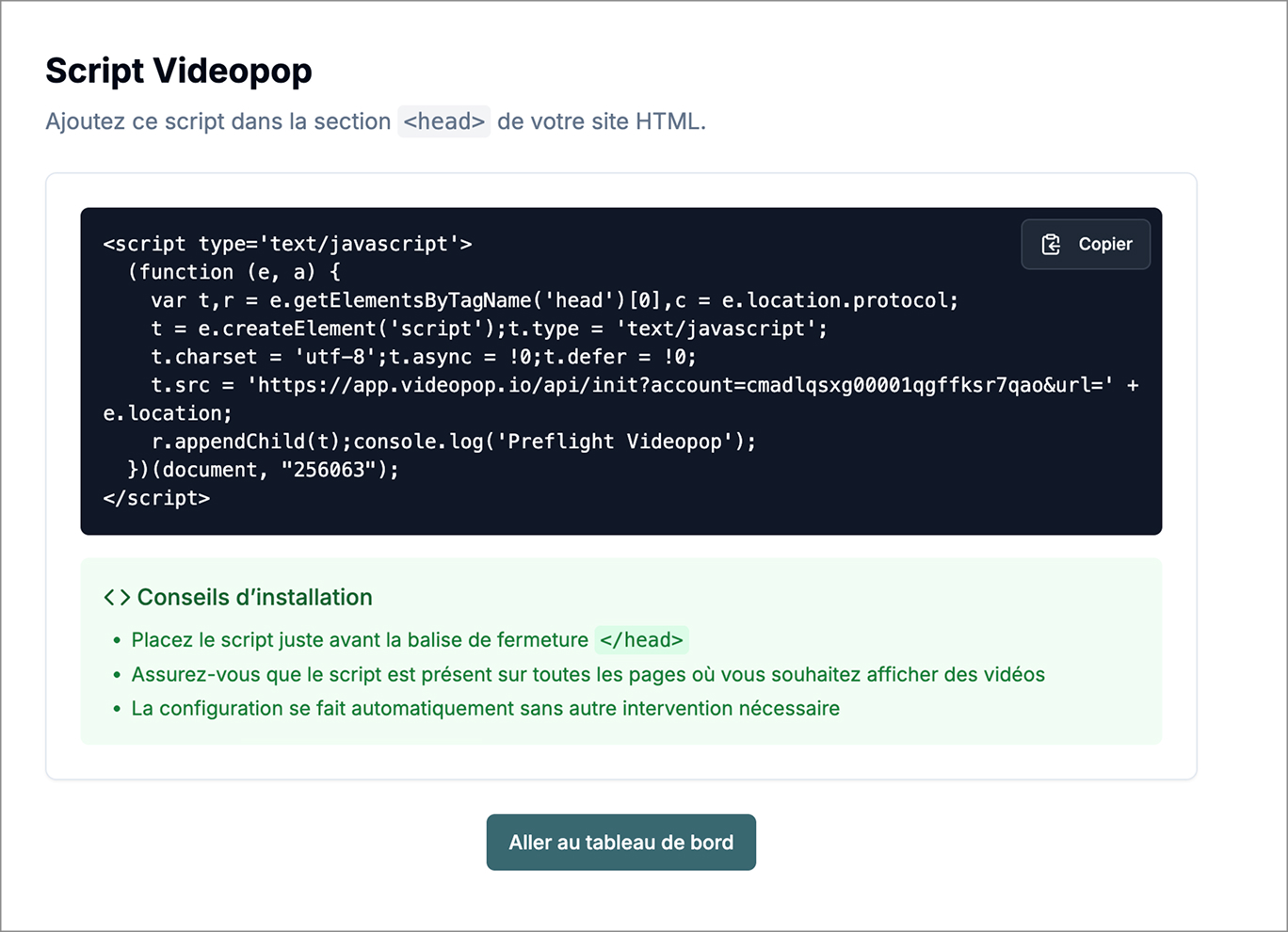
Task: Click the t.src videopop URL line
Action: tap(645, 385)
